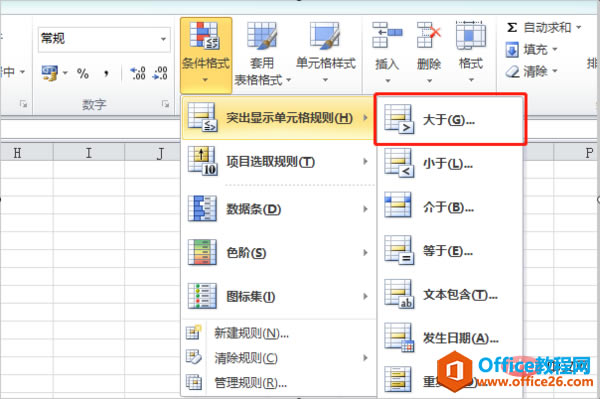Select 等于(E) equal to rule
Screen dimensions: 600x399
tap(450, 251)
